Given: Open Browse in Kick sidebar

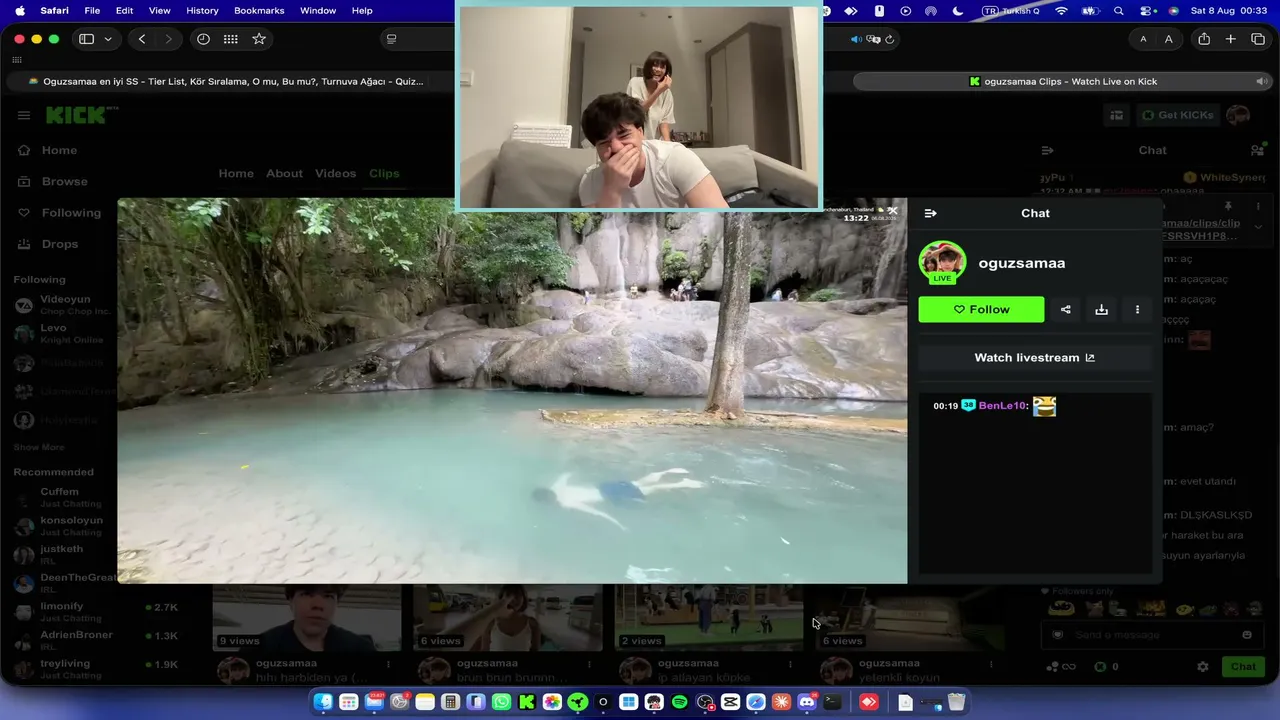Looking at the screenshot, I should (64, 181).
